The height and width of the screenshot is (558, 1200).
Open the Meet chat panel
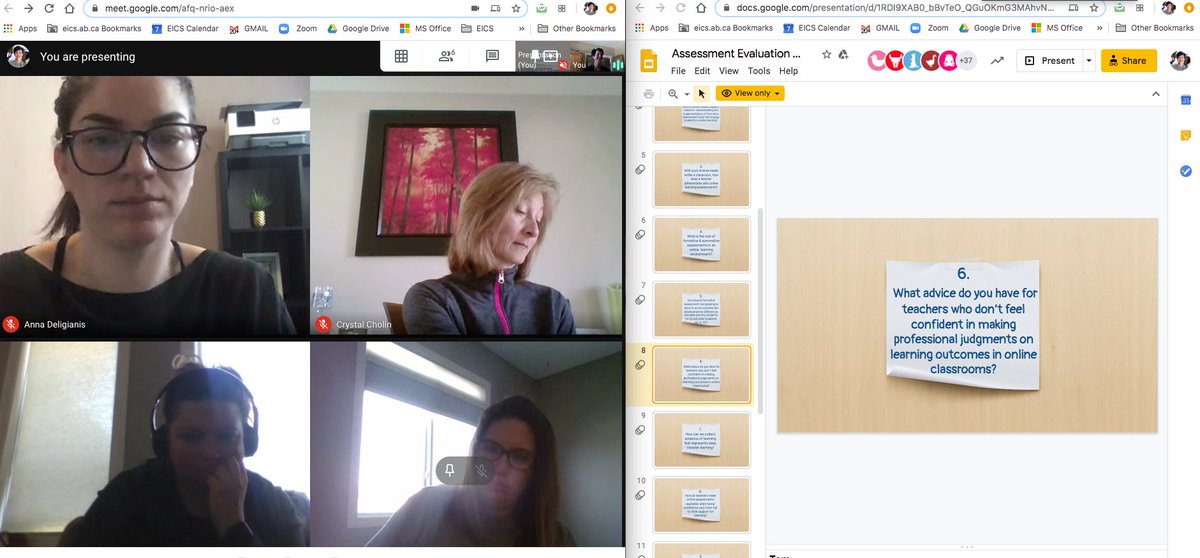(493, 57)
